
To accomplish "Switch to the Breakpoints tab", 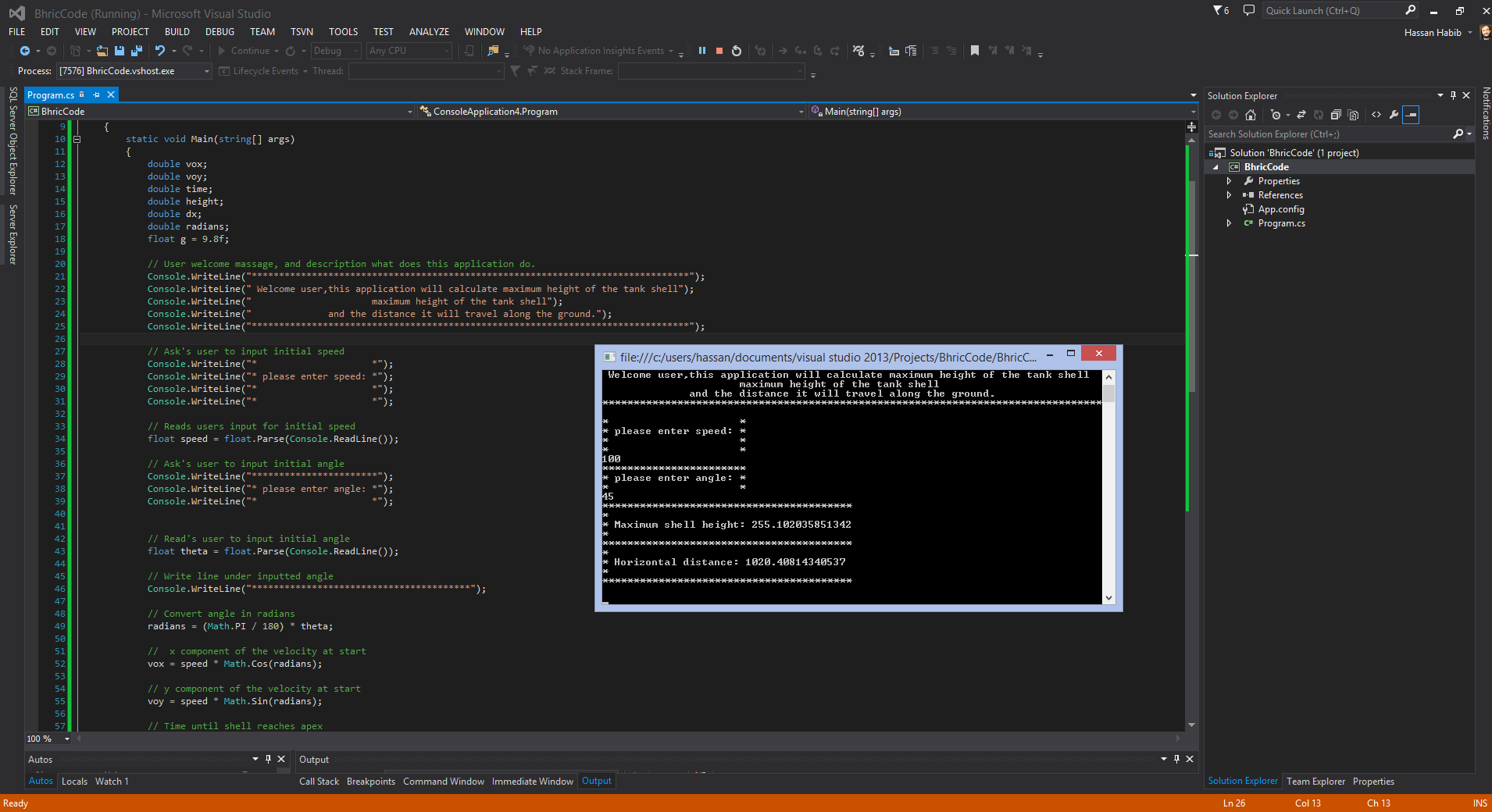I will coord(371,782).
